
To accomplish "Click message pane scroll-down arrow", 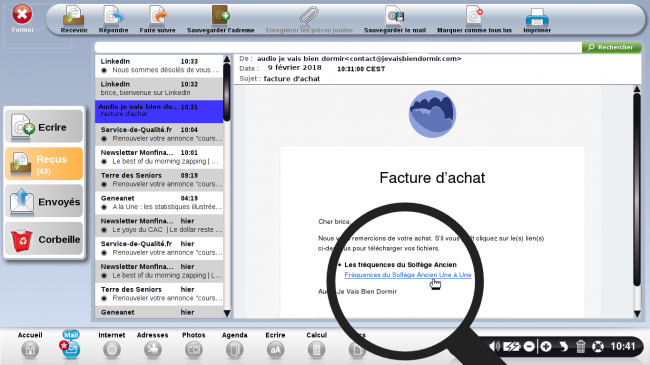I will coord(637,314).
